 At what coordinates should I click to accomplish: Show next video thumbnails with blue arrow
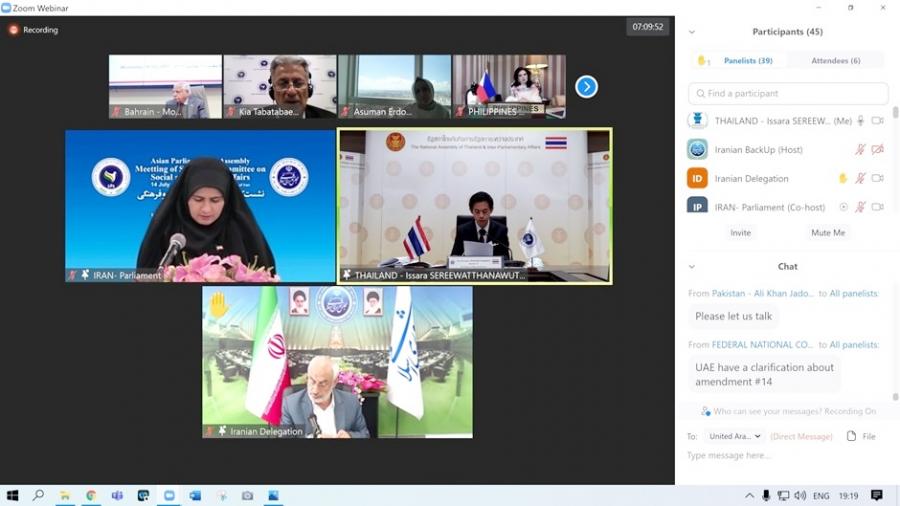586,87
